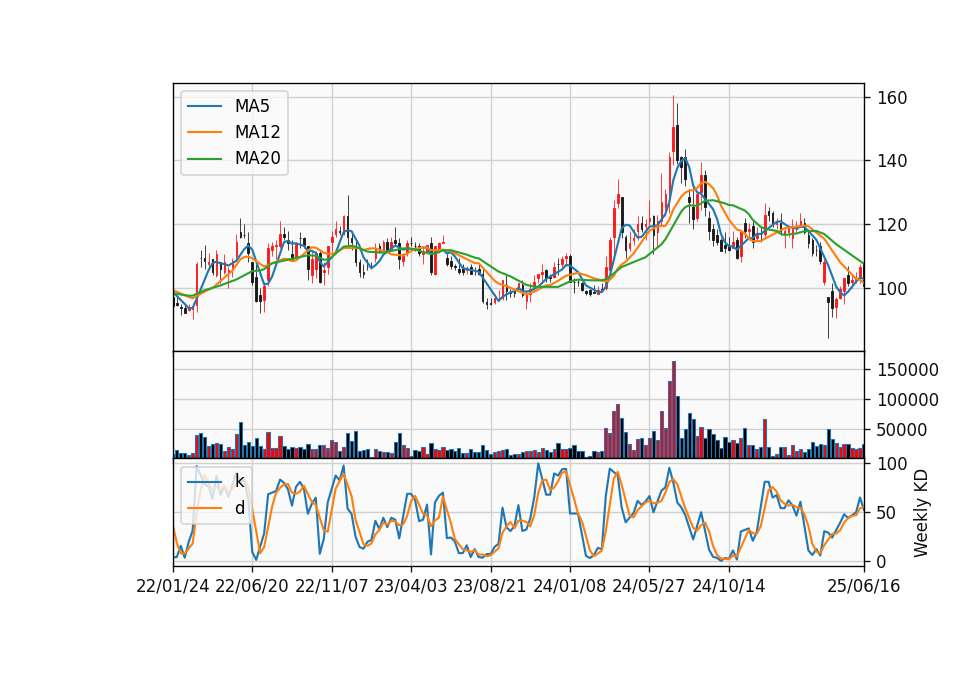Click the 25/06/16 date label
Image resolution: width=960 pixels, height=690 pixels.
tap(864, 587)
